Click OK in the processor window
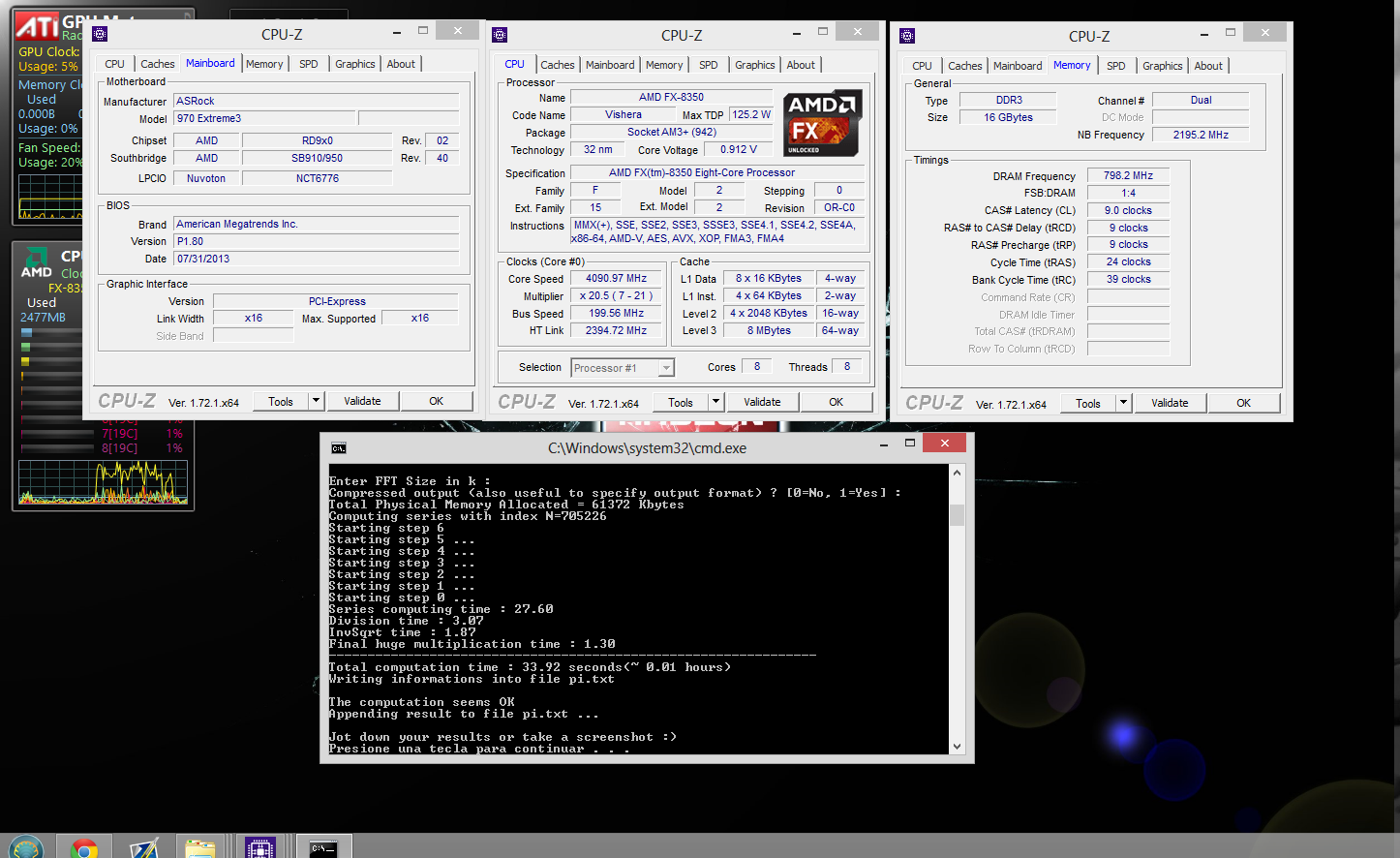This screenshot has height=858, width=1400. [837, 402]
